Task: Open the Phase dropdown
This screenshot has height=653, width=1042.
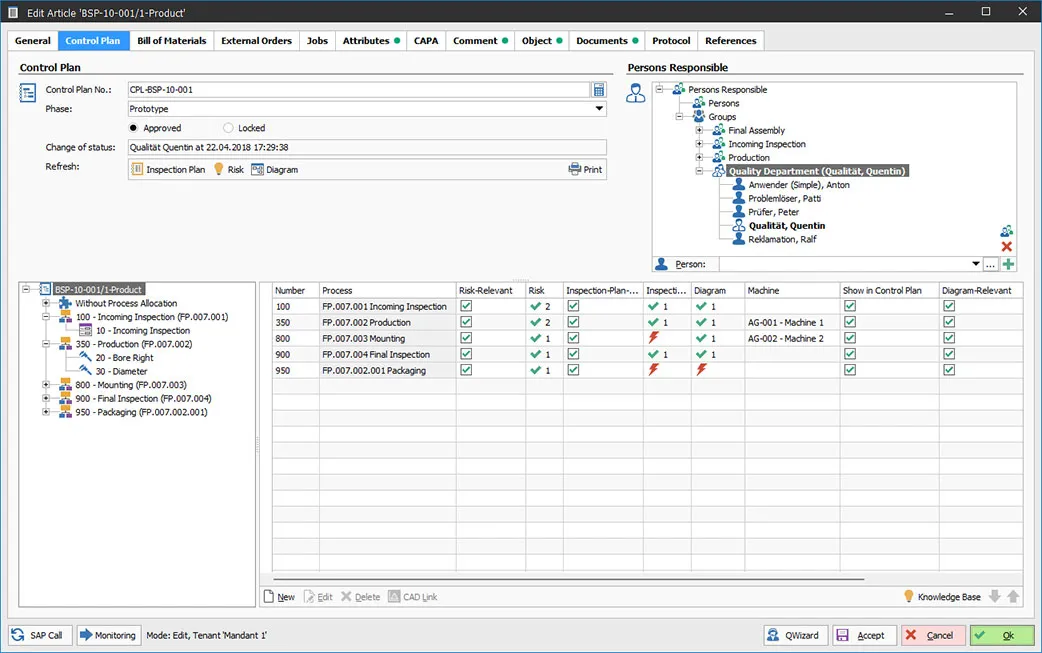Action: (599, 109)
